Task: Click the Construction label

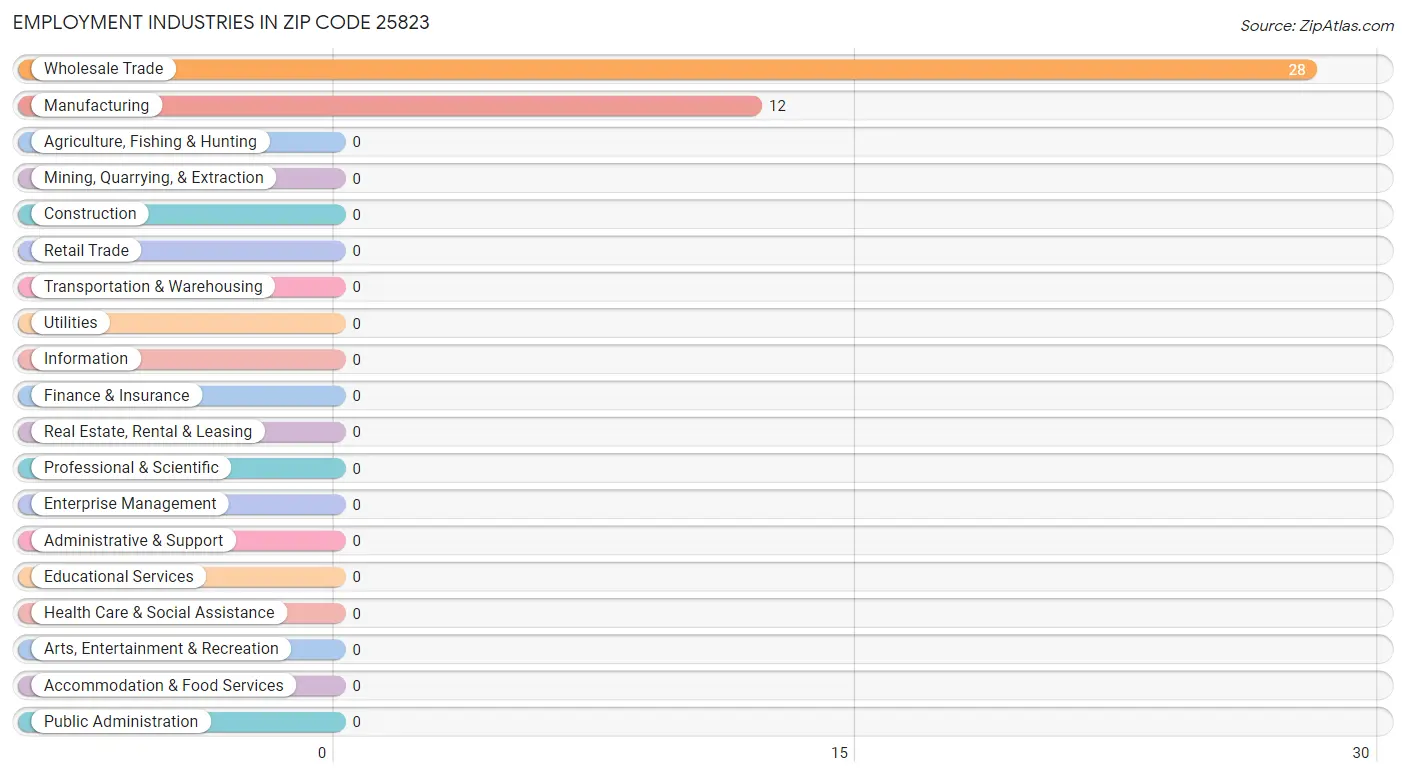Action: coord(90,214)
